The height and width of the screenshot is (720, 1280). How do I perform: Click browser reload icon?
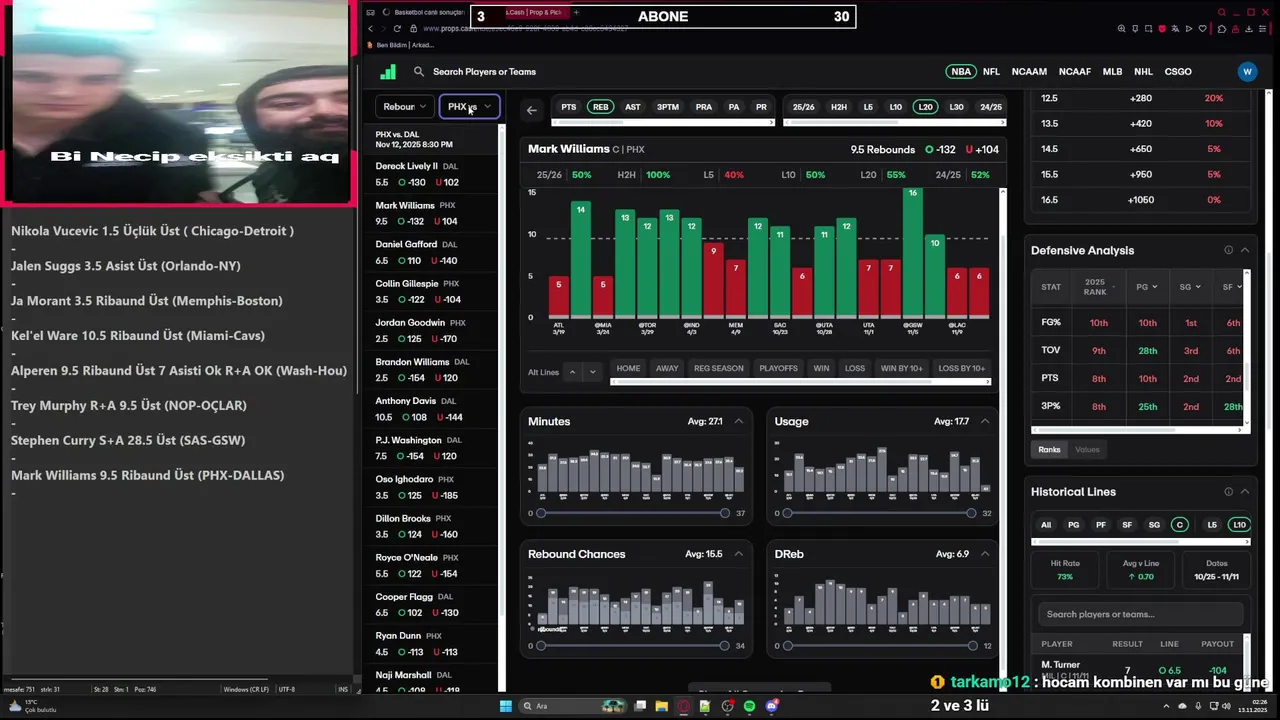tap(397, 28)
